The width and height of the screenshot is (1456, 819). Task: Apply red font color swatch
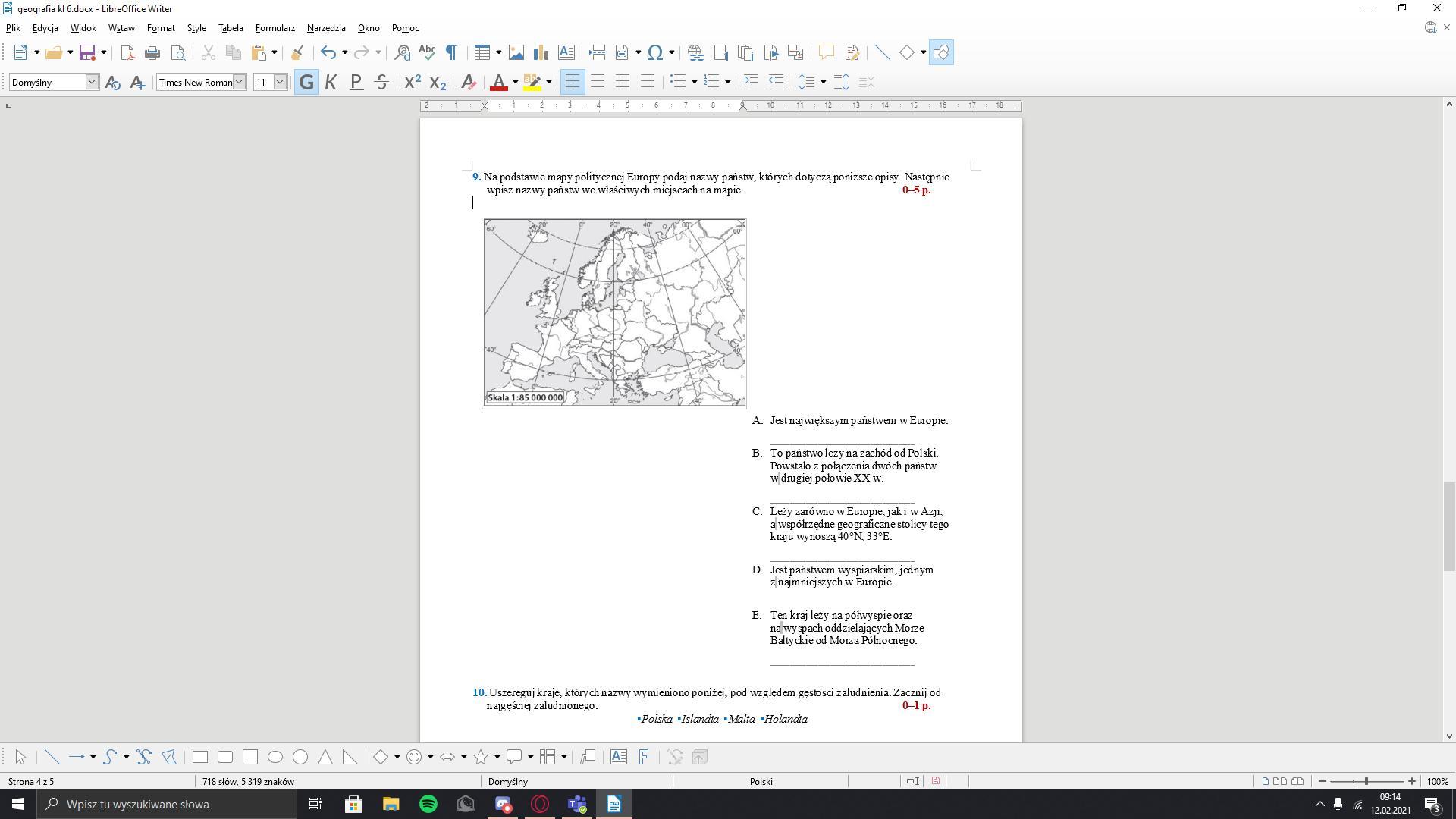coord(499,82)
